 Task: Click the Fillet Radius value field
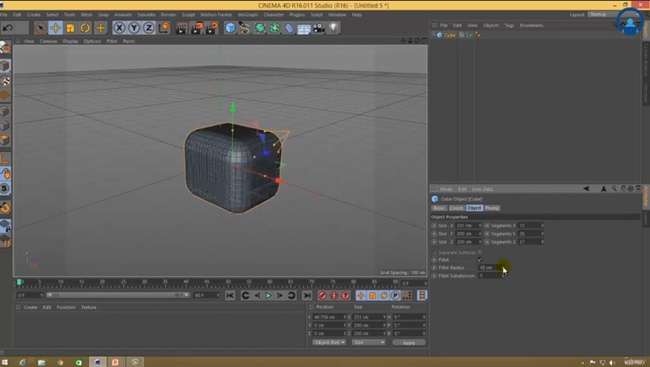tap(490, 268)
